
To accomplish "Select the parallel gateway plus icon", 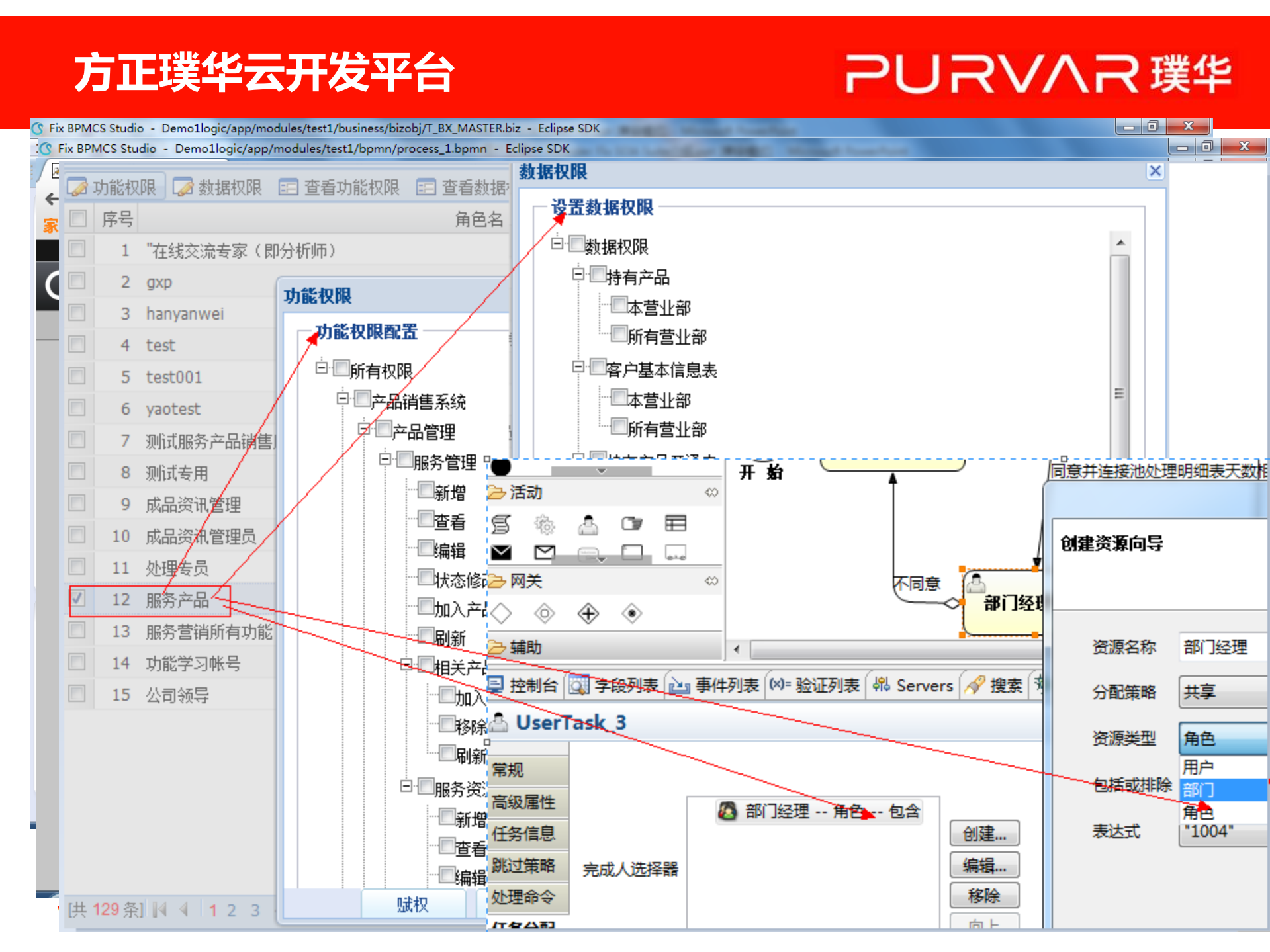I will click(588, 614).
